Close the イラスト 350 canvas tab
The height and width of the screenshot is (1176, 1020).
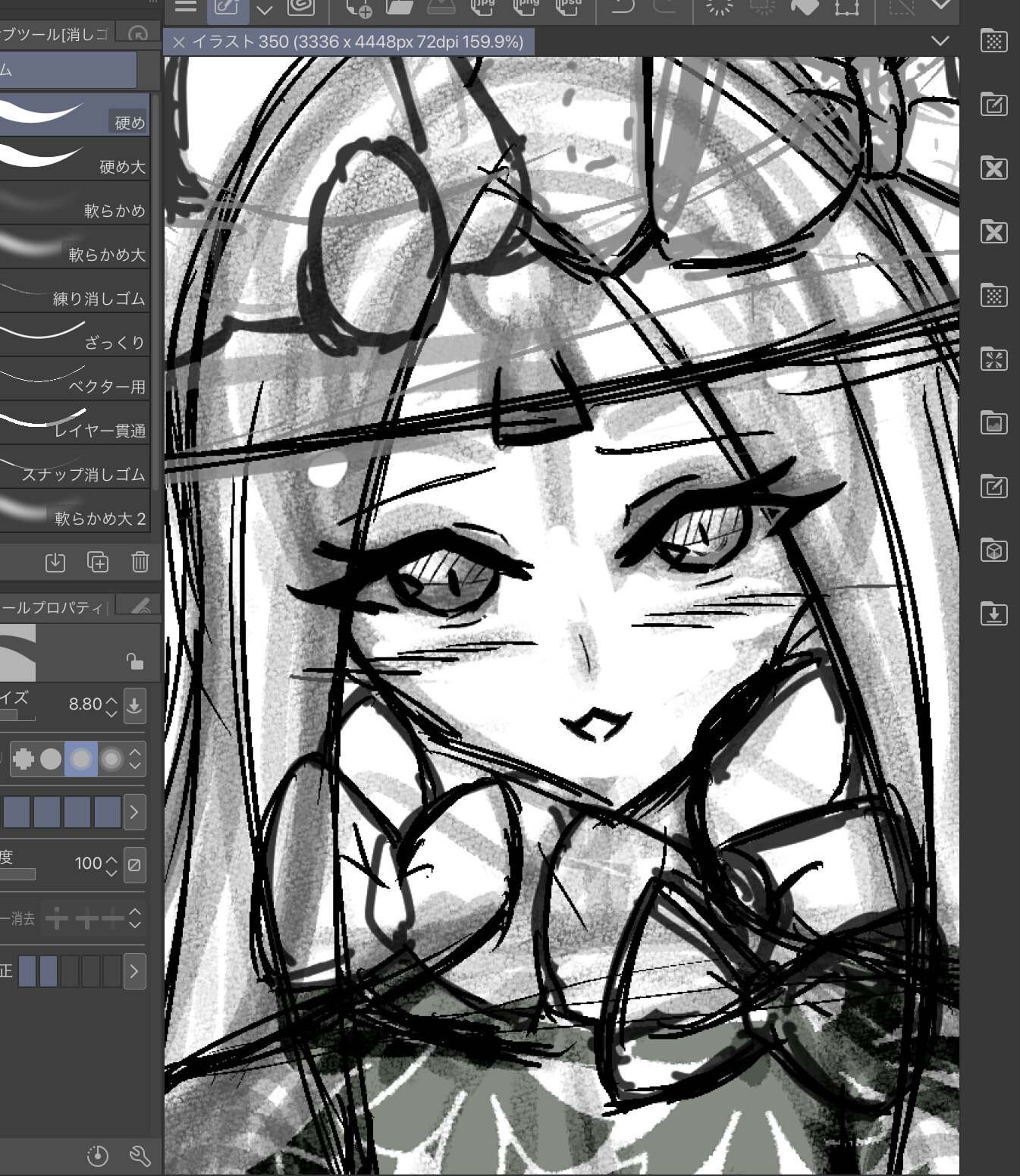click(x=179, y=42)
